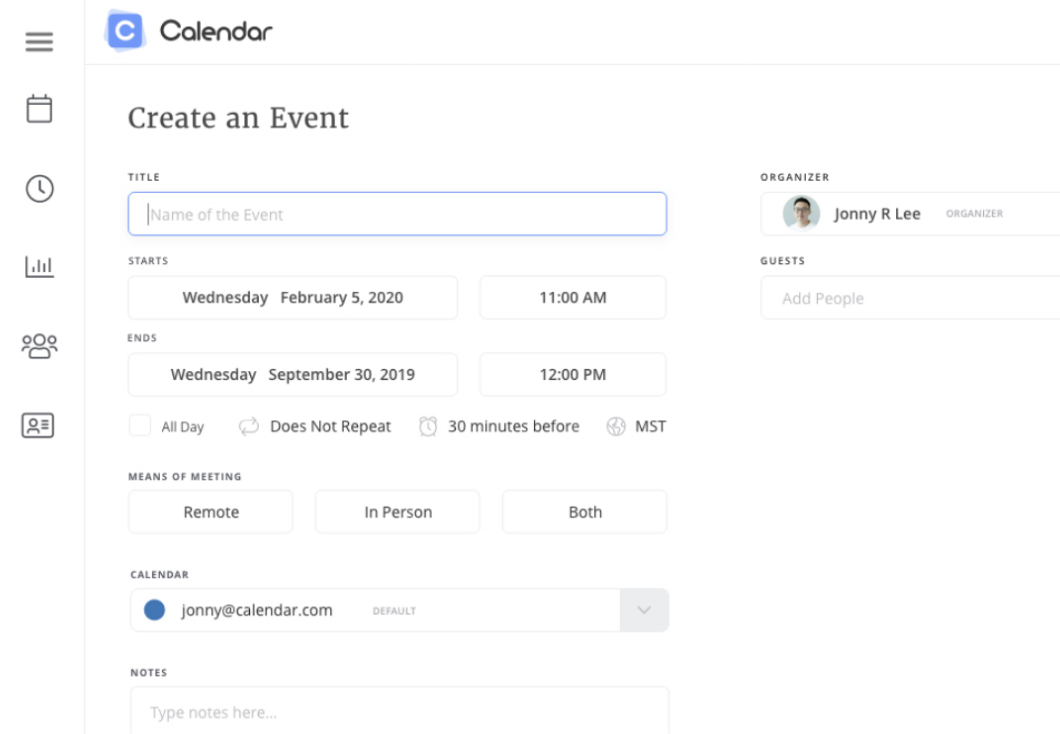Screen dimensions: 1060x734
Task: Open the calendar view sidebar icon
Action: (x=39, y=108)
